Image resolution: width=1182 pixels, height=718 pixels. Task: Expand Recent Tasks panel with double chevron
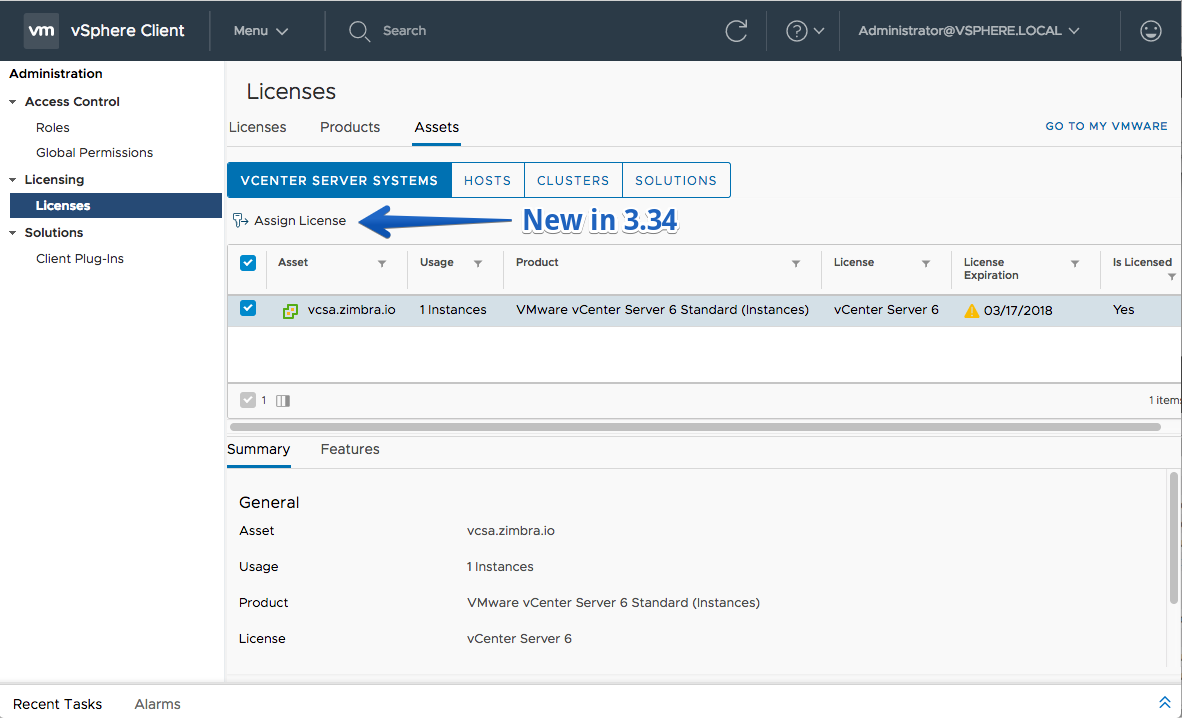[1164, 702]
